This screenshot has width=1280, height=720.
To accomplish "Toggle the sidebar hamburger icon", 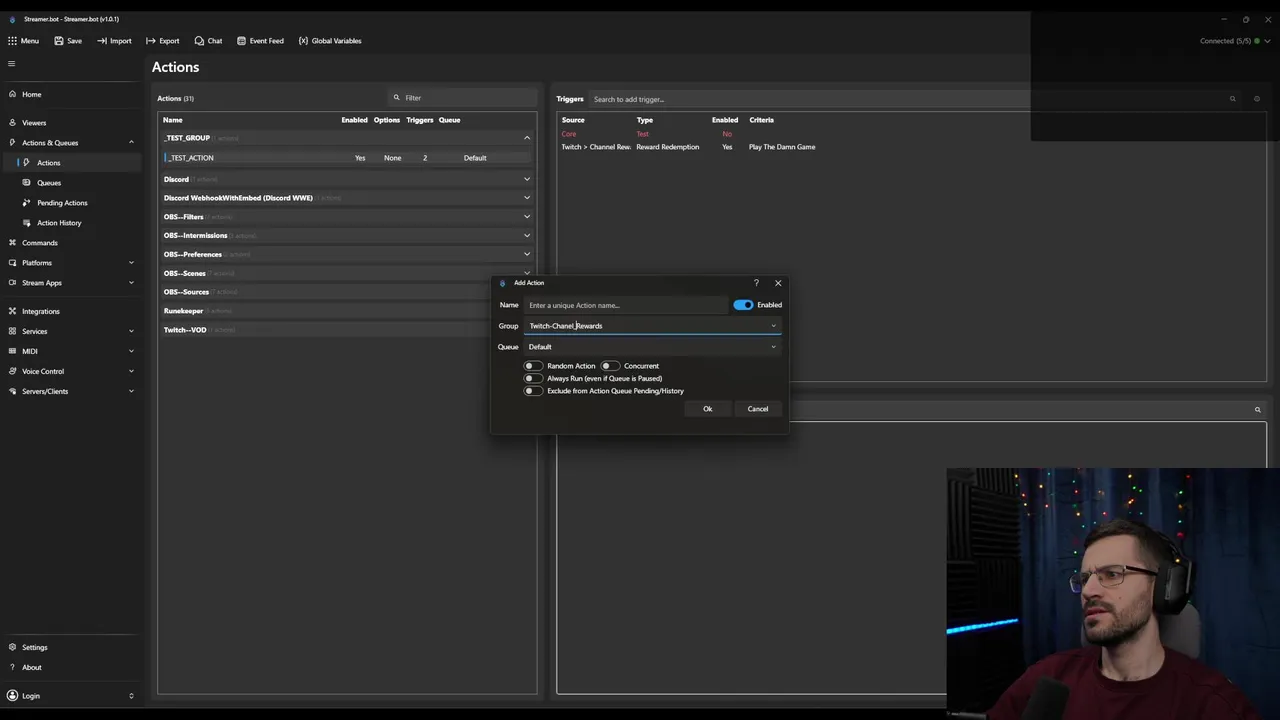I will [12, 64].
